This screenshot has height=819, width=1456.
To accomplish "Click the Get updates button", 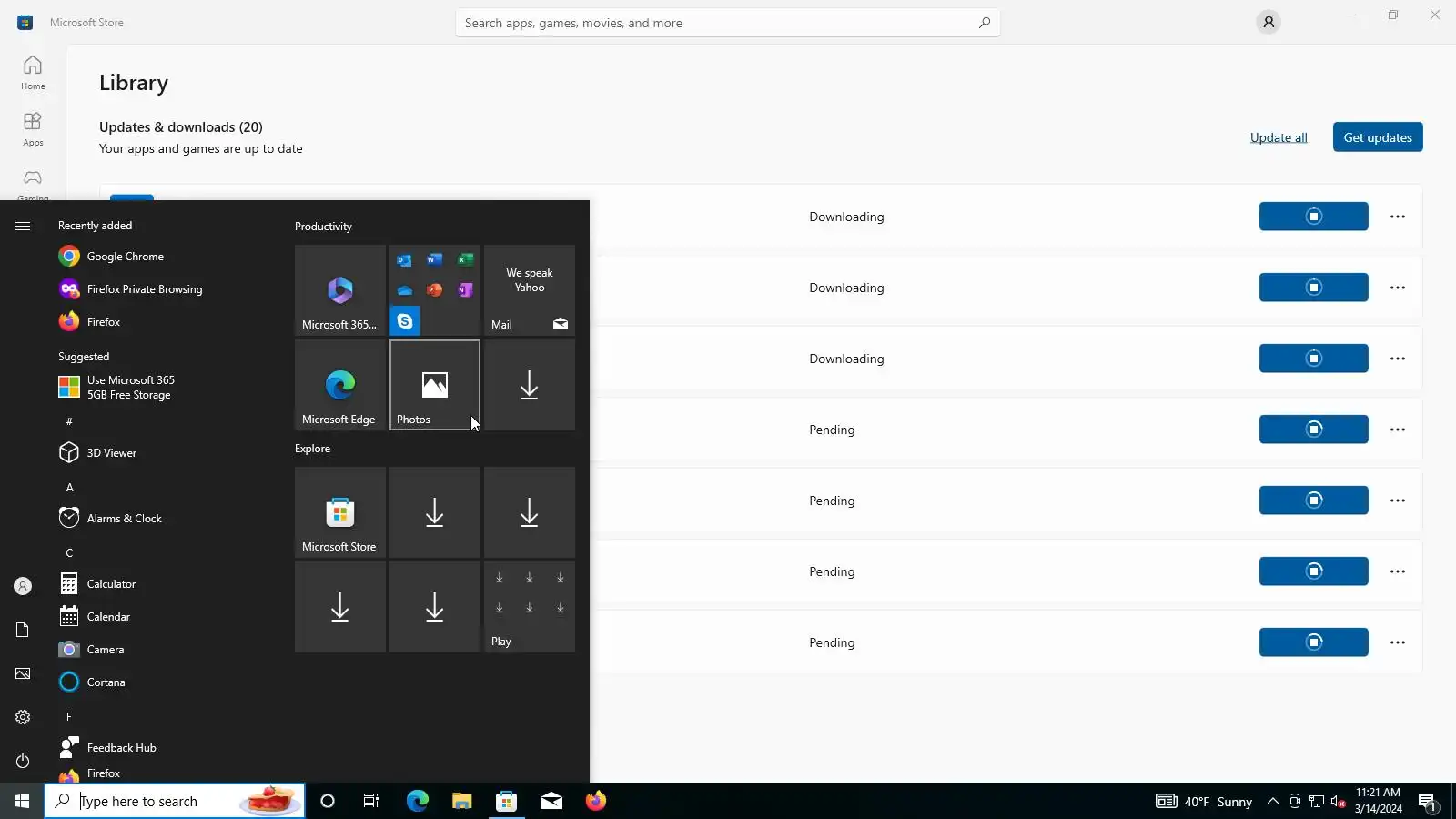I will [x=1378, y=137].
